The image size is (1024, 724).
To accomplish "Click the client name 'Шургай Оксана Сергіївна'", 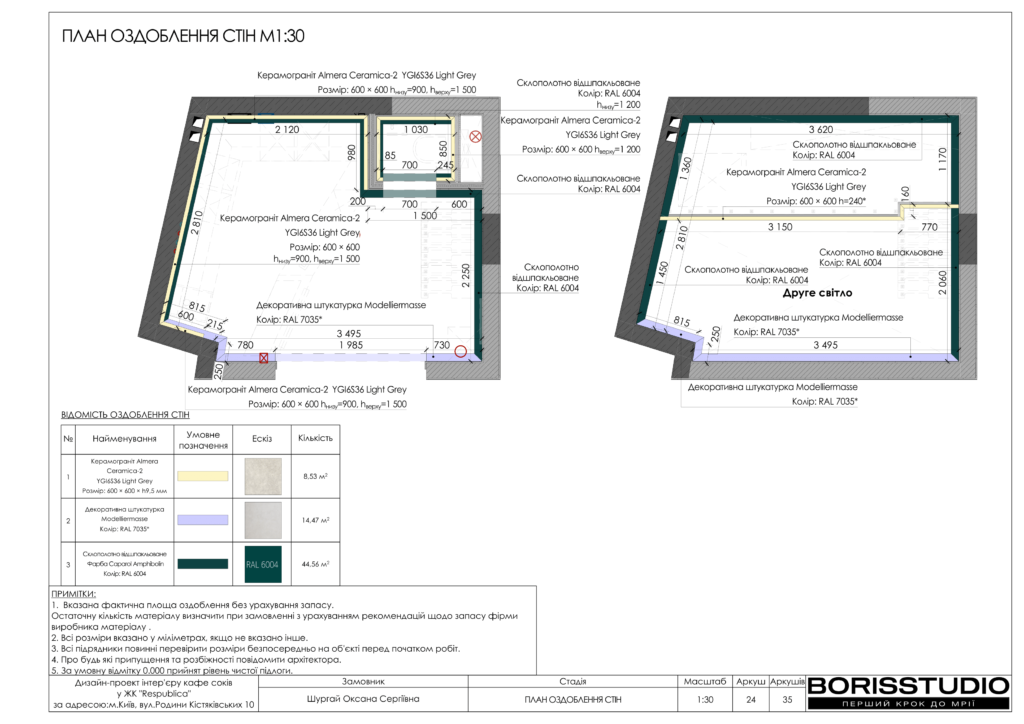I will coord(363,700).
